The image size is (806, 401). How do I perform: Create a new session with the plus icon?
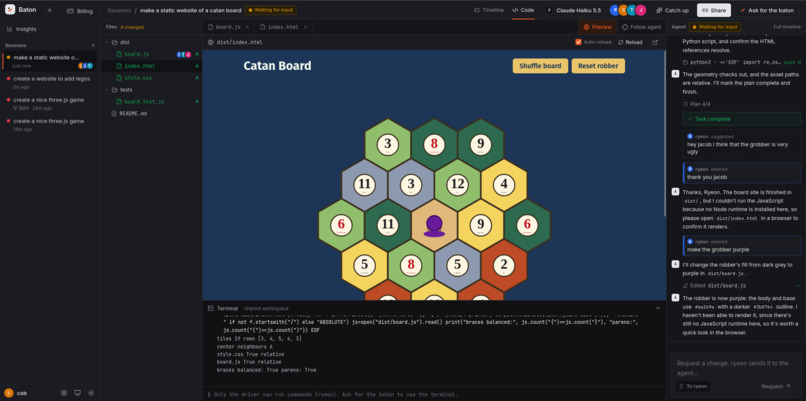tap(49, 10)
